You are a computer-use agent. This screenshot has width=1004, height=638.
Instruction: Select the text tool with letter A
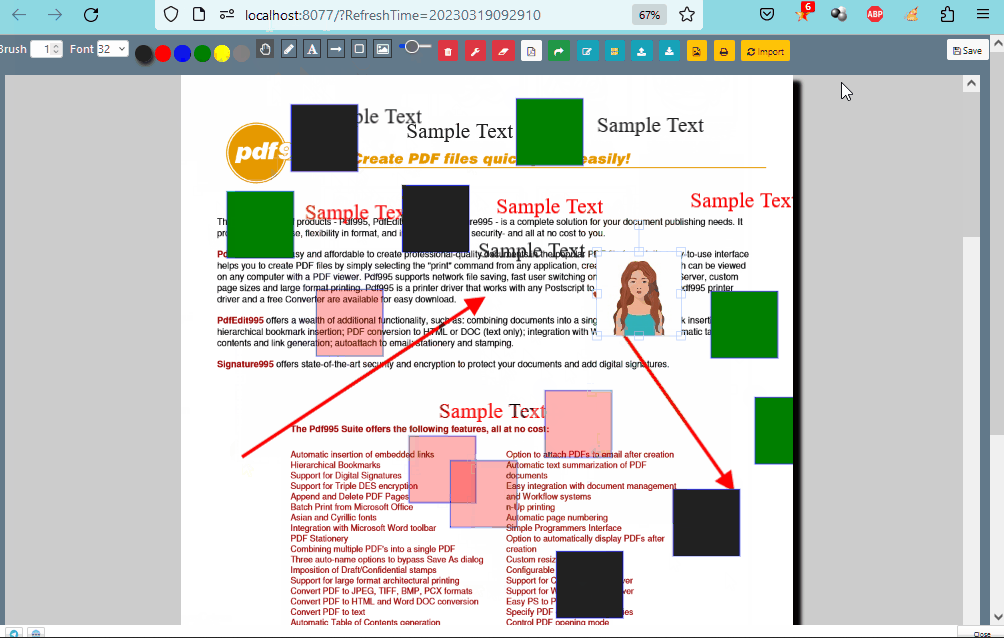click(x=312, y=49)
